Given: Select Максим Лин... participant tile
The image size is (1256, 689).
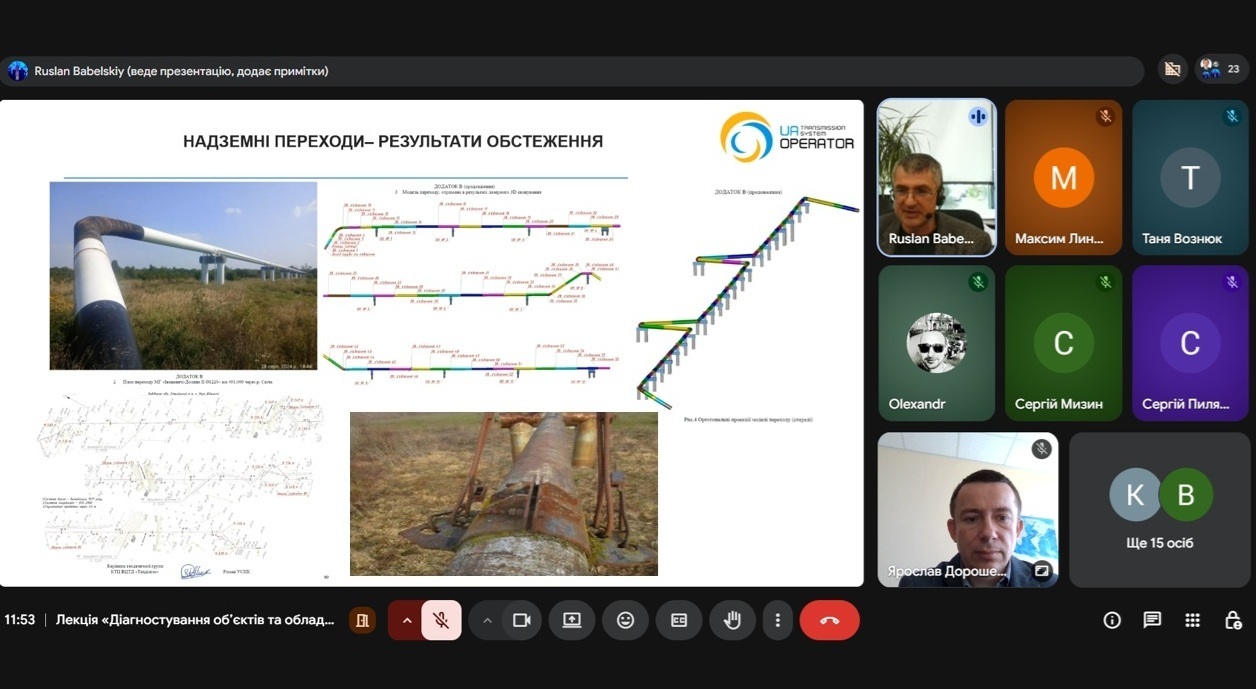Looking at the screenshot, I should (1063, 177).
